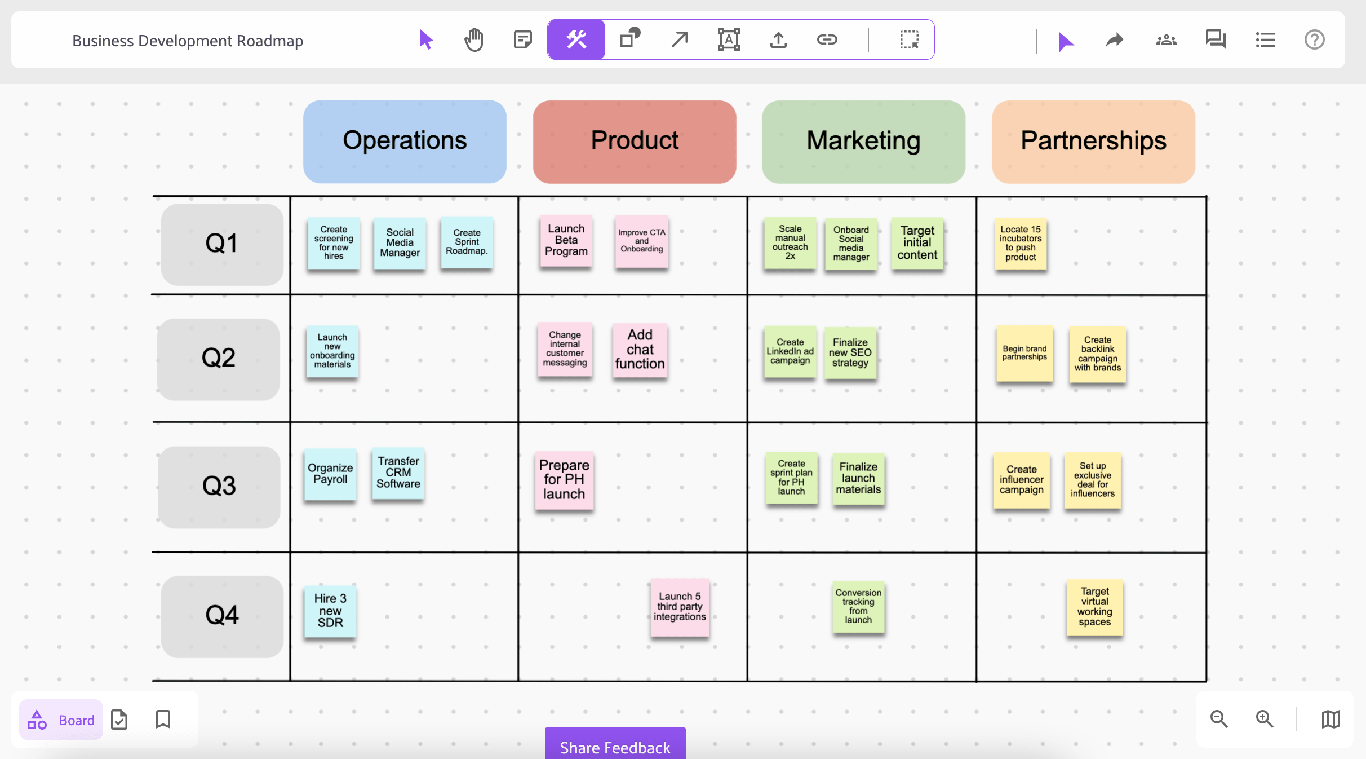
Task: Insert a link using the link tool
Action: tap(827, 39)
